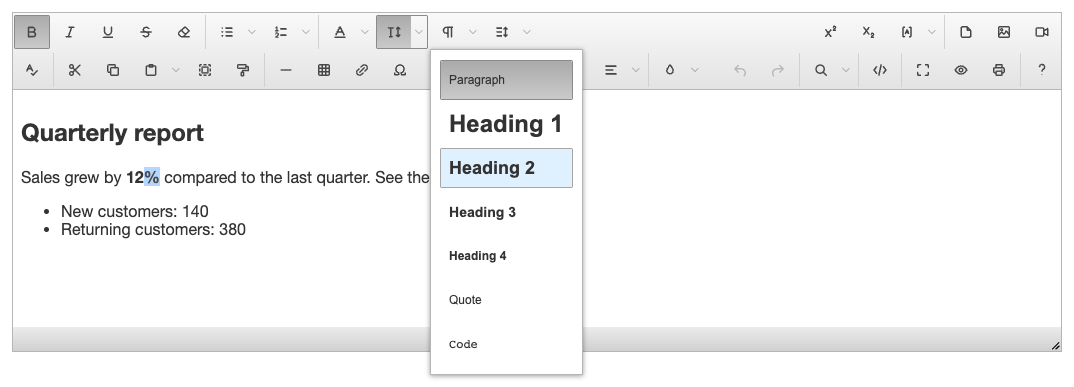
Task: Toggle underline formatting
Action: (108, 32)
